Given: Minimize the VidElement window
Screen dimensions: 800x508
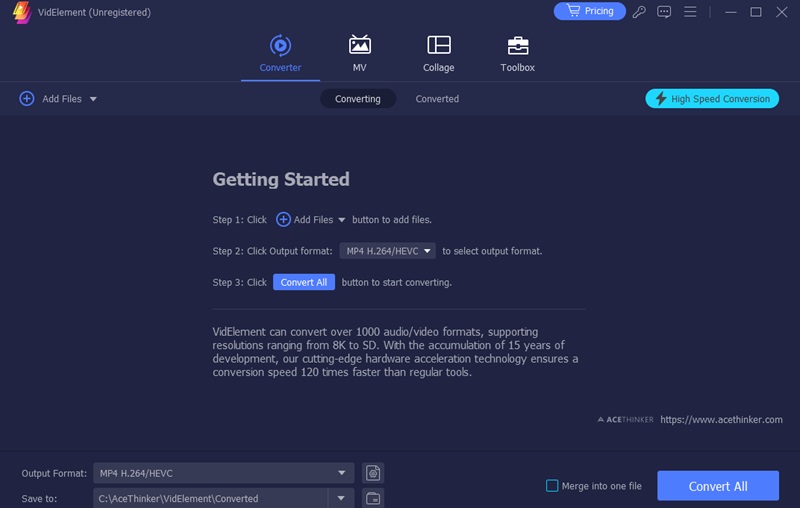Looking at the screenshot, I should click(x=731, y=12).
